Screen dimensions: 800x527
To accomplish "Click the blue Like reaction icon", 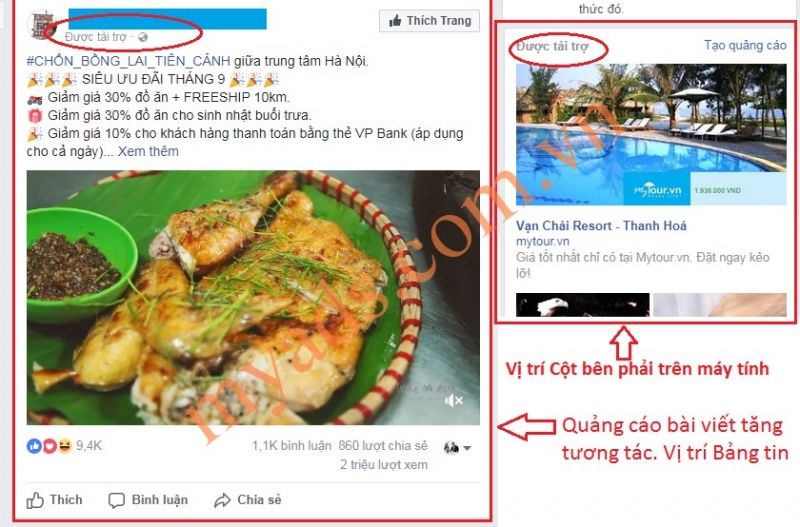I will pyautogui.click(x=34, y=446).
